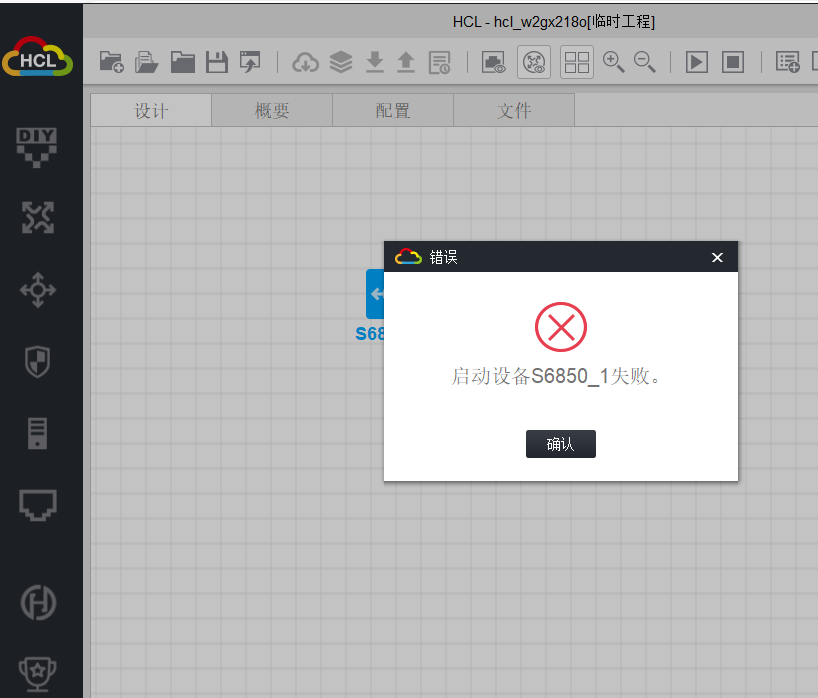
Task: Confirm the error with 确认 button
Action: pyautogui.click(x=560, y=444)
